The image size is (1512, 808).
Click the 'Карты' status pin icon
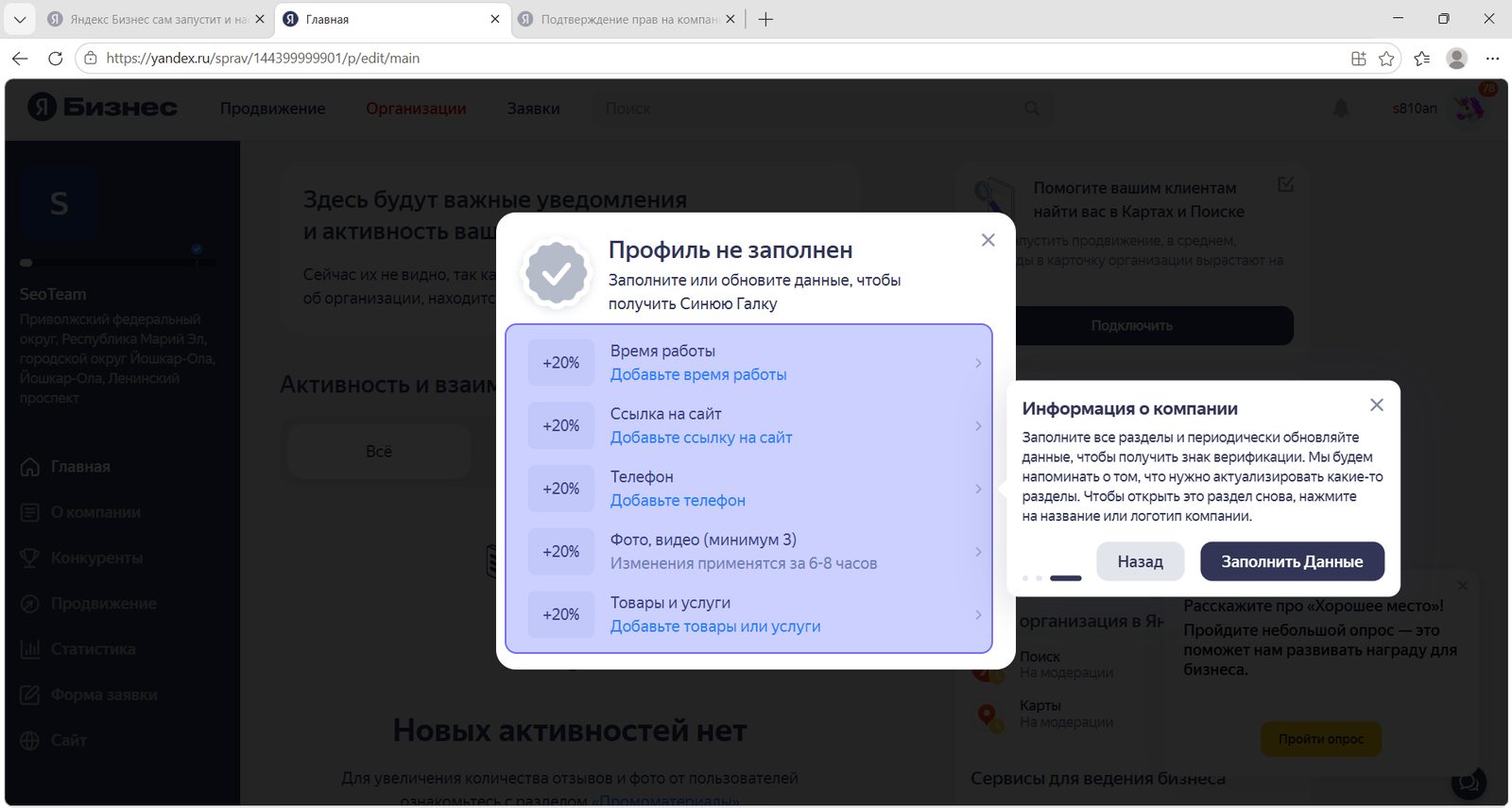[x=988, y=715]
